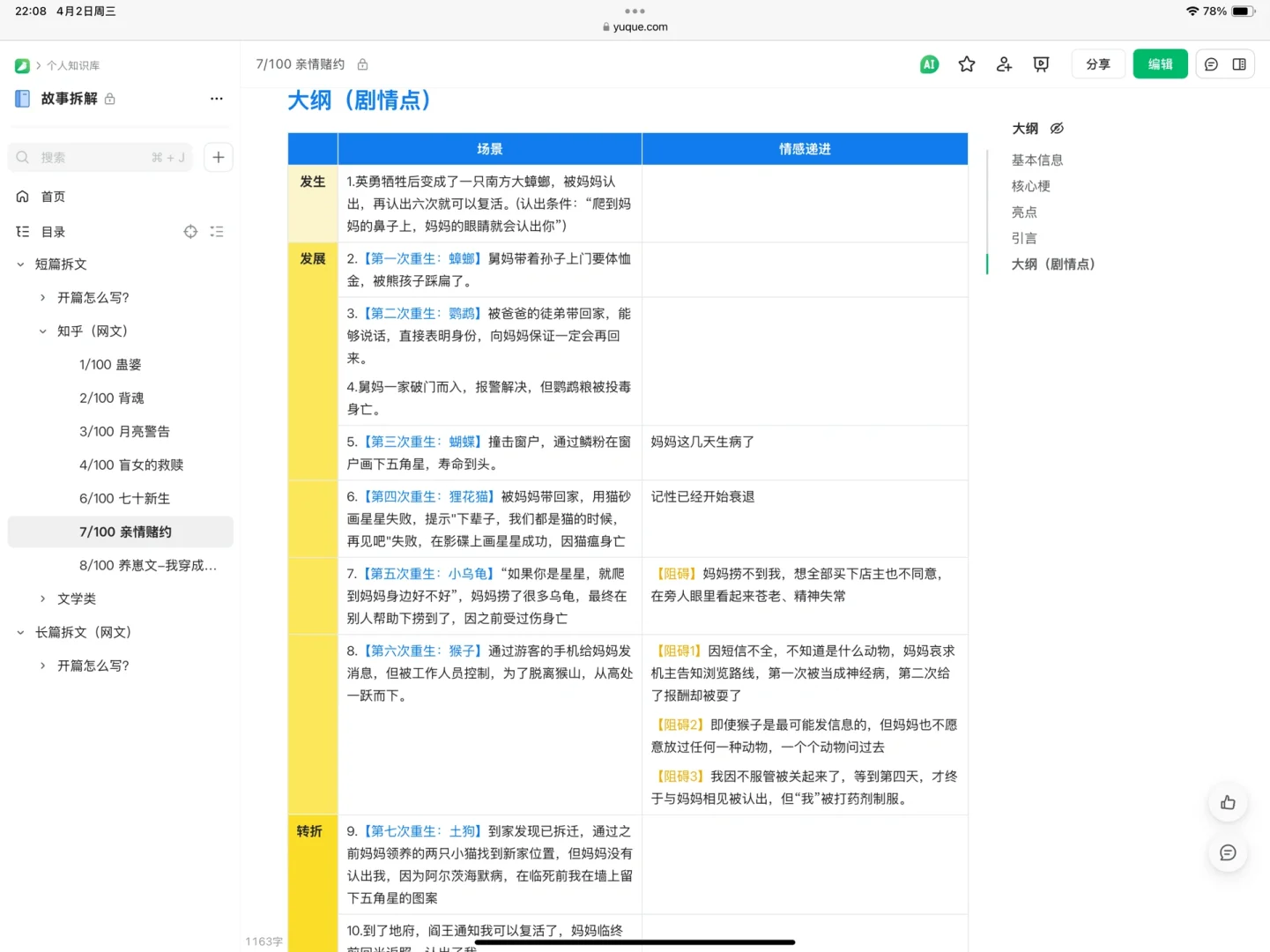Select the 引言 outline item

coord(1024,237)
